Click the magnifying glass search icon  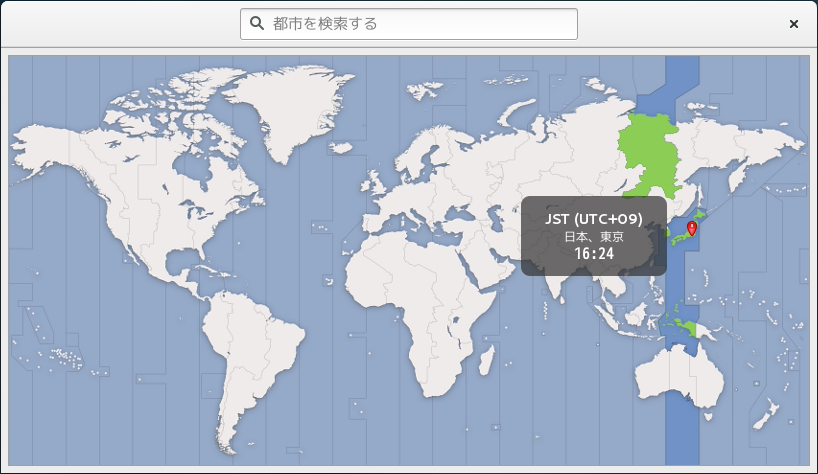257,23
